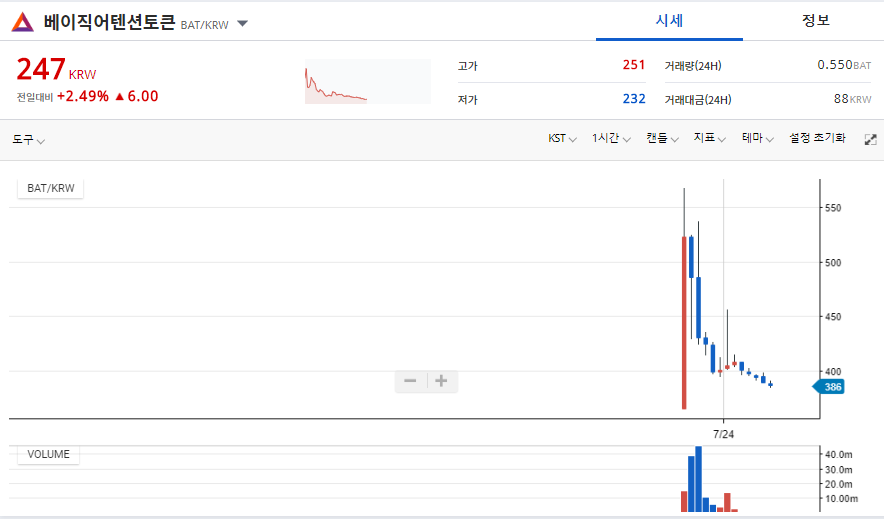Click the 설정 초기화 reset button

click(817, 139)
